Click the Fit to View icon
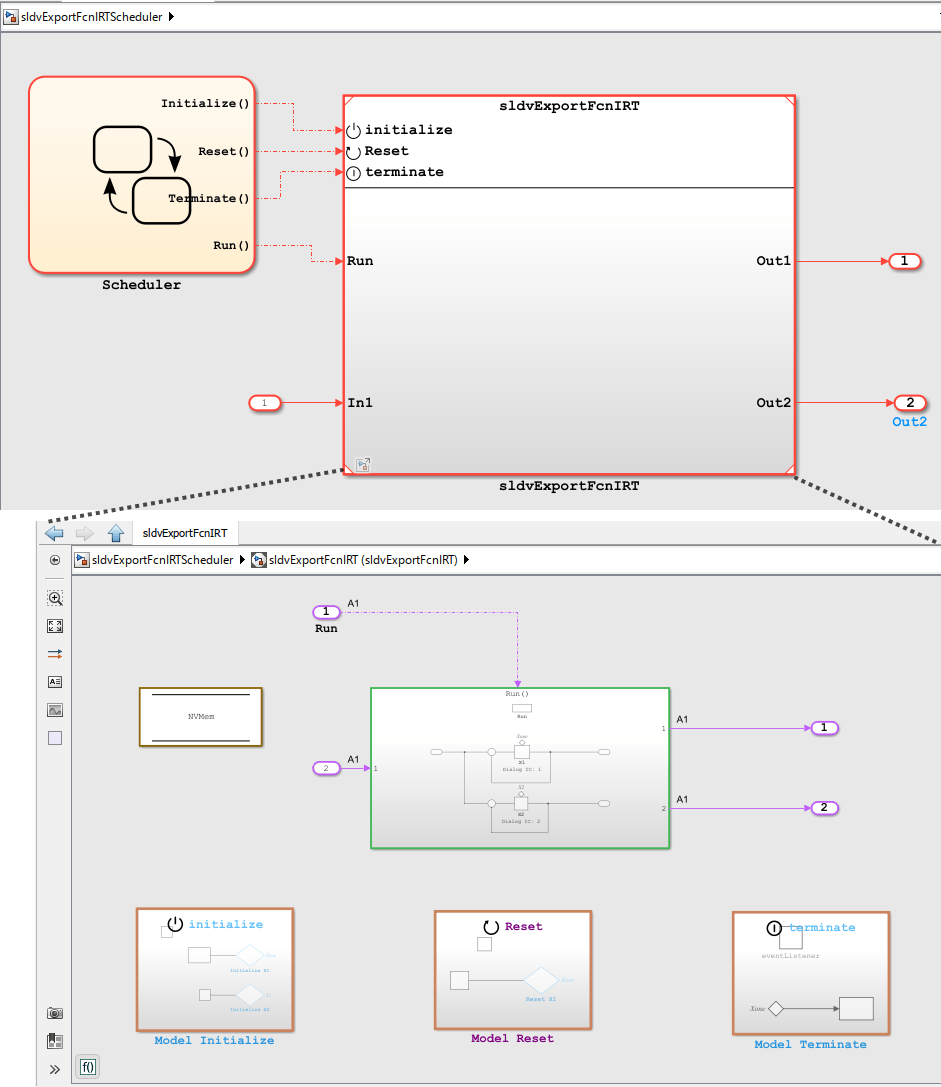 (55, 625)
